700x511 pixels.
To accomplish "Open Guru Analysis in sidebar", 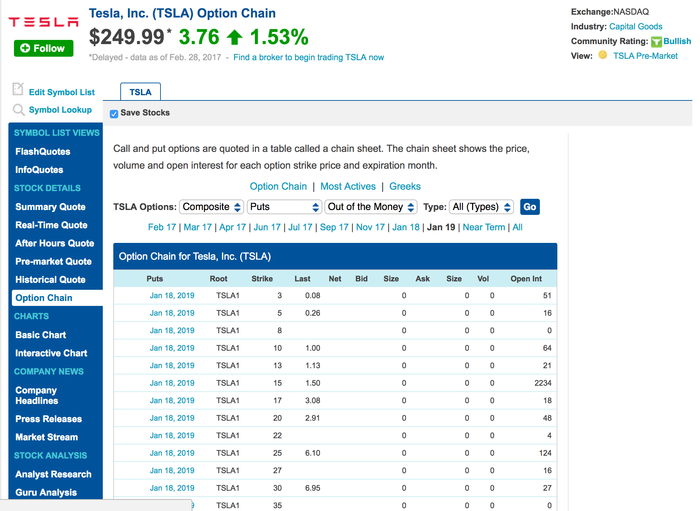I will coord(46,493).
